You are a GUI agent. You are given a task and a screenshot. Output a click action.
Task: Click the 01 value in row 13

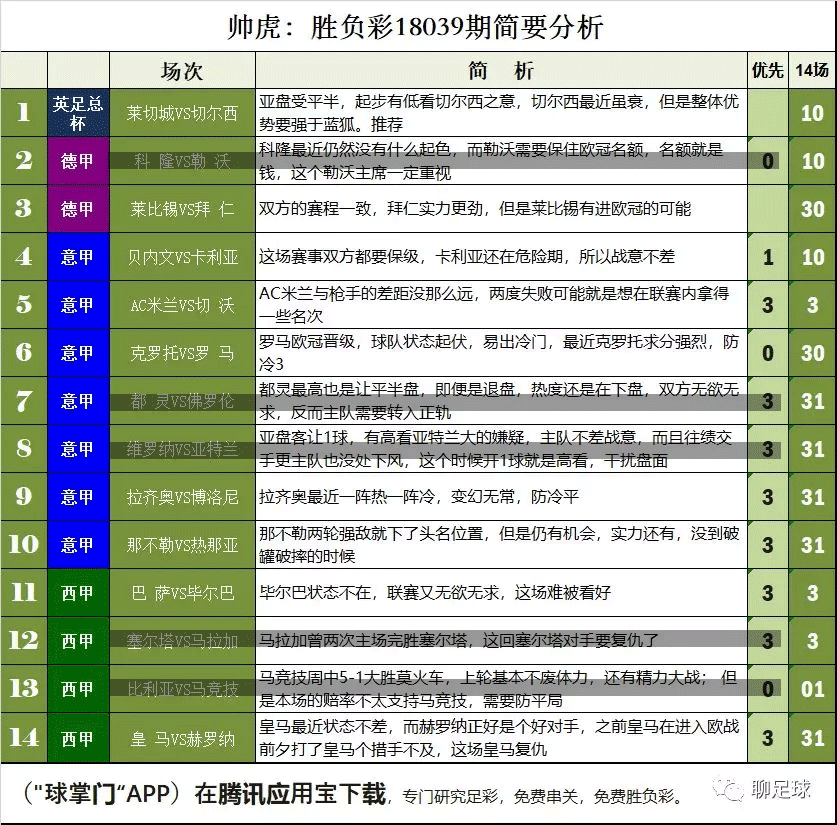click(x=811, y=689)
